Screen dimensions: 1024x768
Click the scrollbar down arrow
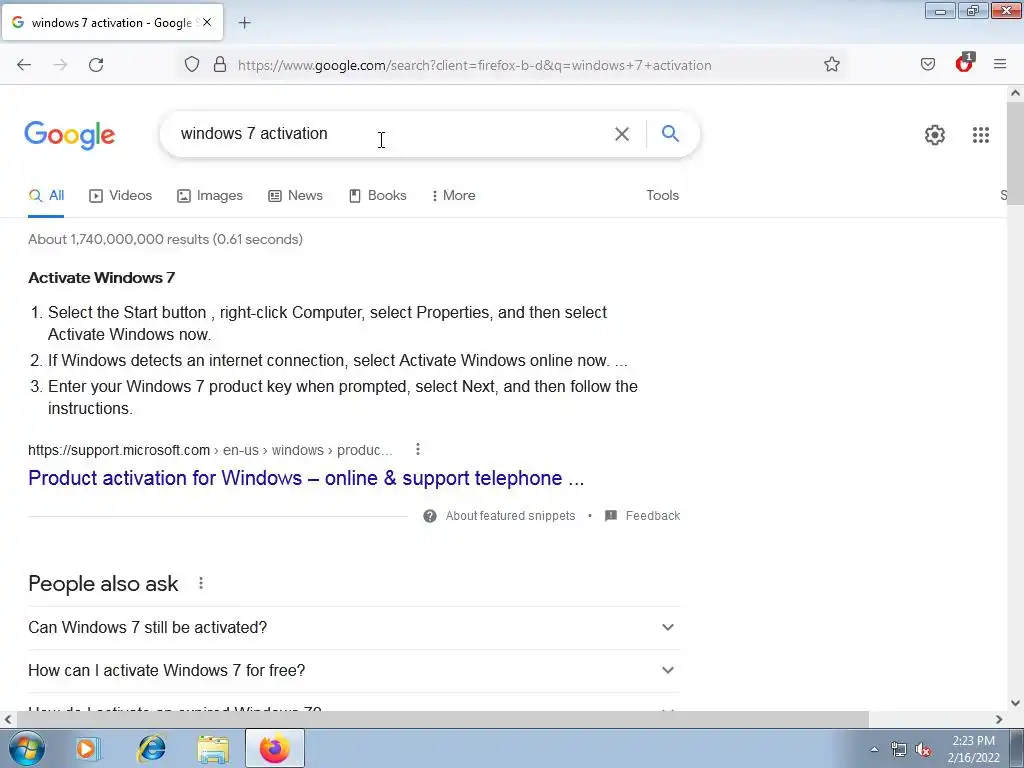click(1015, 703)
